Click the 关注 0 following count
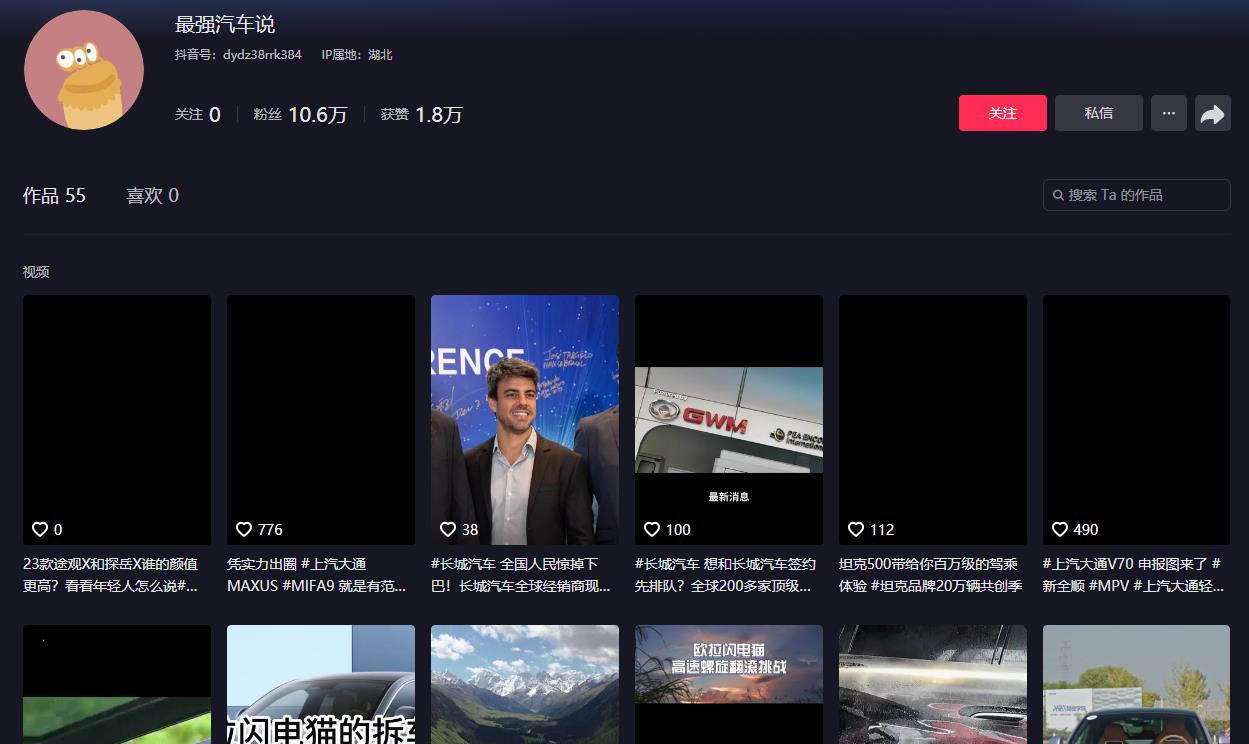Image resolution: width=1249 pixels, height=744 pixels. point(198,115)
